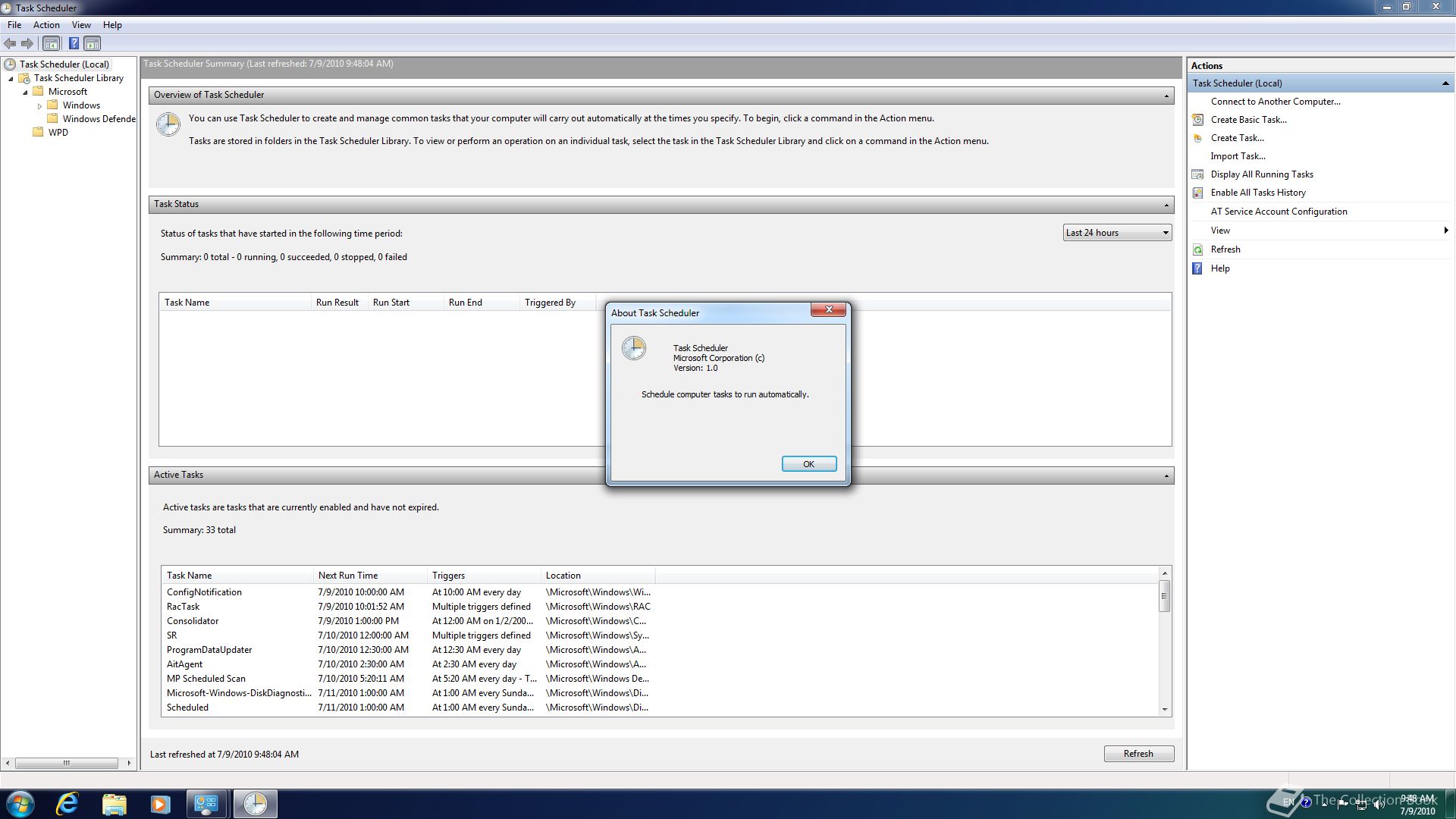Screen dimensions: 1456x819
Task: Close the About Task Scheduler dialog
Action: coord(828,309)
